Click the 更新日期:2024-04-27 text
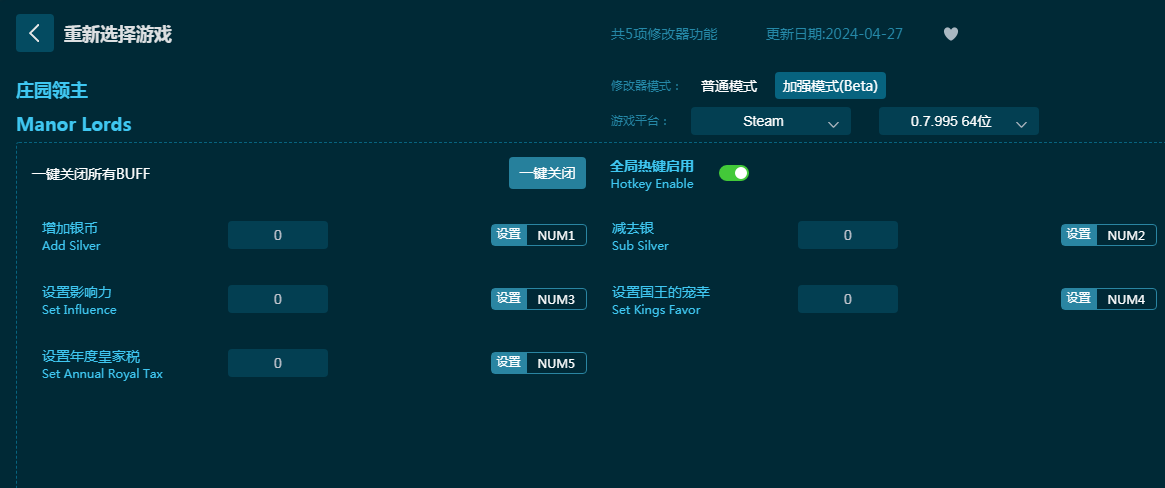 click(834, 34)
